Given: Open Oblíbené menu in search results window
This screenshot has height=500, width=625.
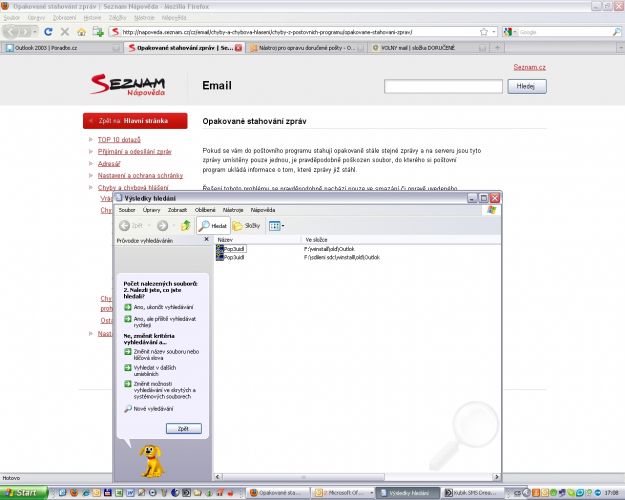Looking at the screenshot, I should pos(205,210).
